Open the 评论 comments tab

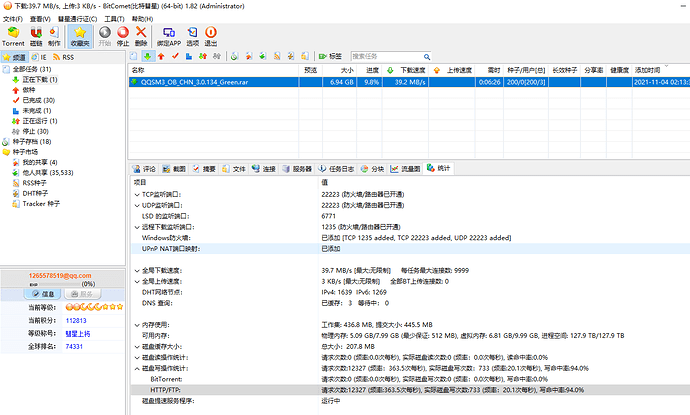[x=145, y=169]
